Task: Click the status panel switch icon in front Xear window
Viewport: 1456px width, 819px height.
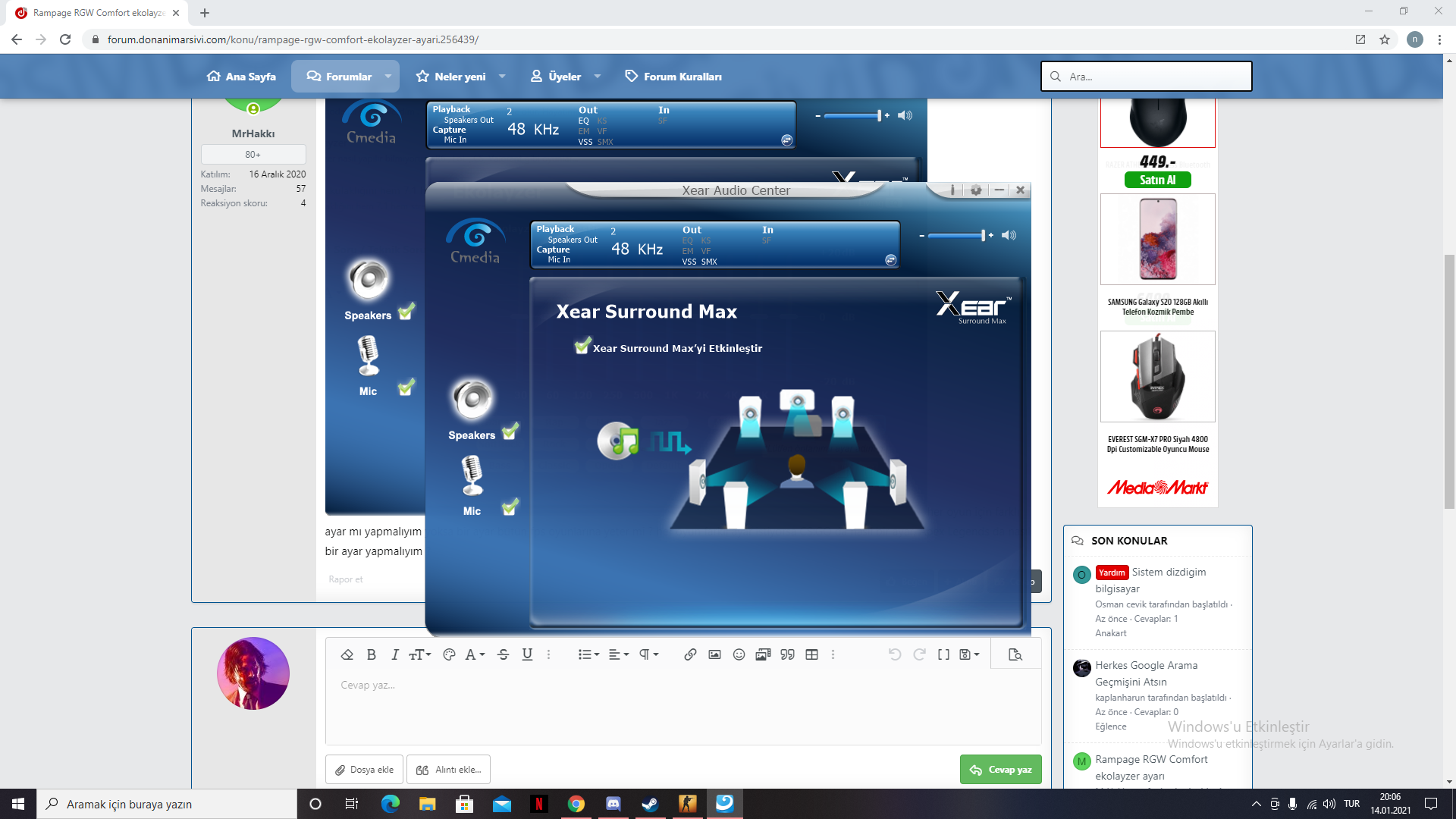Action: point(891,260)
